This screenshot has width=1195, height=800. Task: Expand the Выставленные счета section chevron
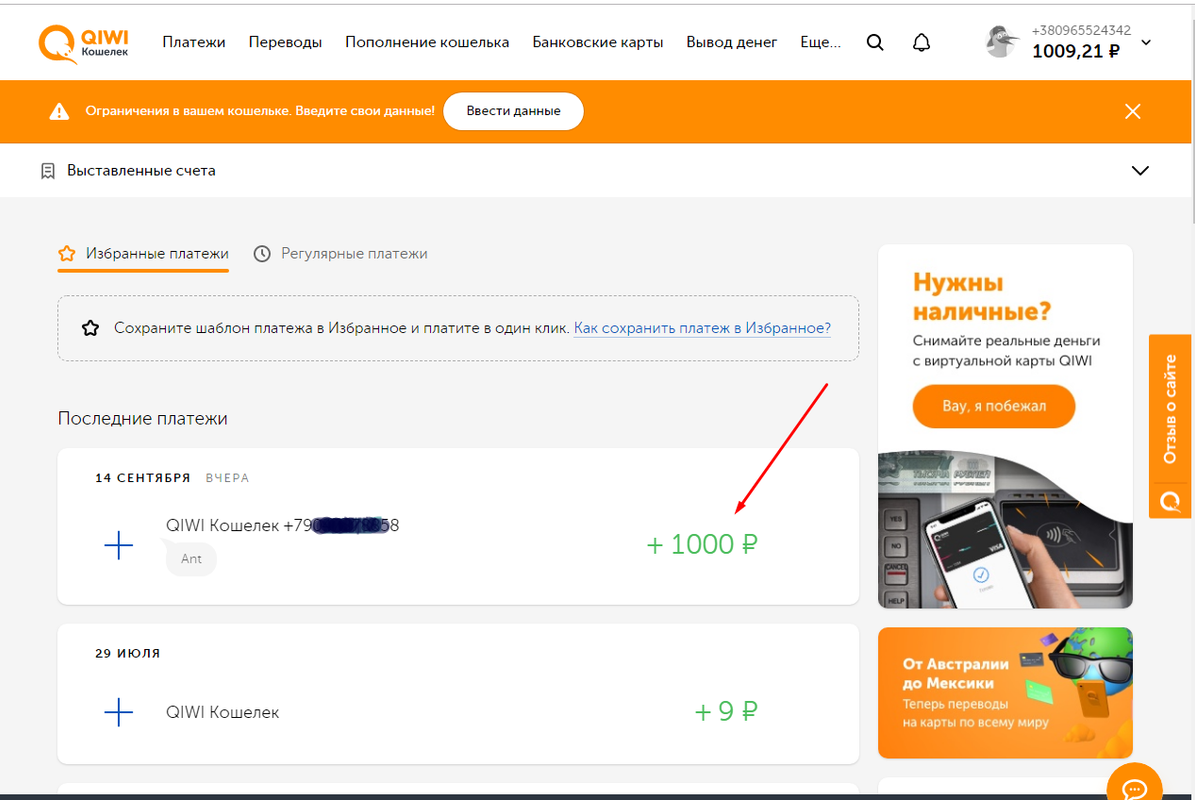click(1140, 171)
